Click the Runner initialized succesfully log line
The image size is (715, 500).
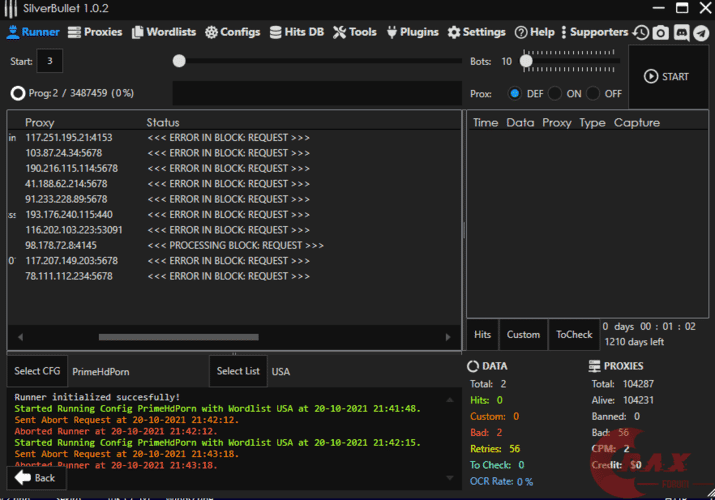click(97, 397)
